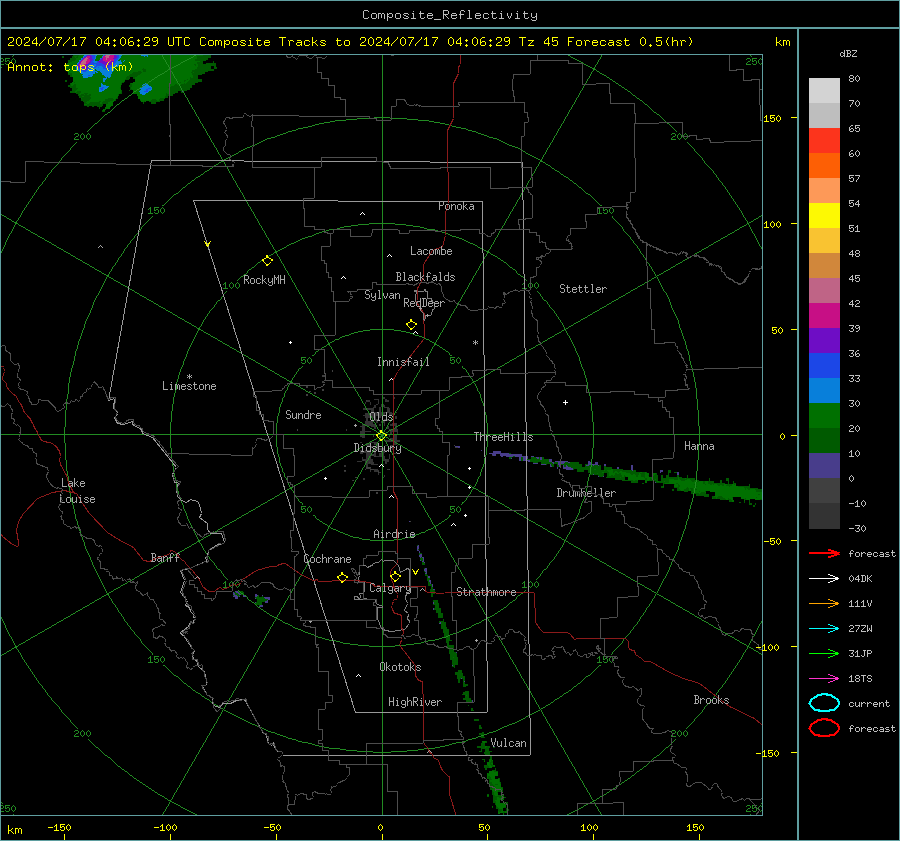
Task: Click the RockyMH label
Action: [x=264, y=280]
